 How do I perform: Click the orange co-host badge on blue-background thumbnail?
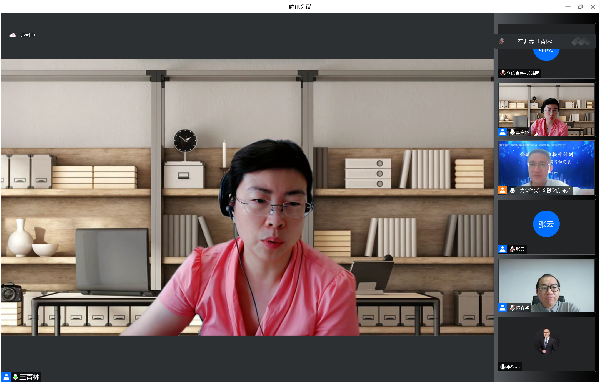pyautogui.click(x=502, y=190)
